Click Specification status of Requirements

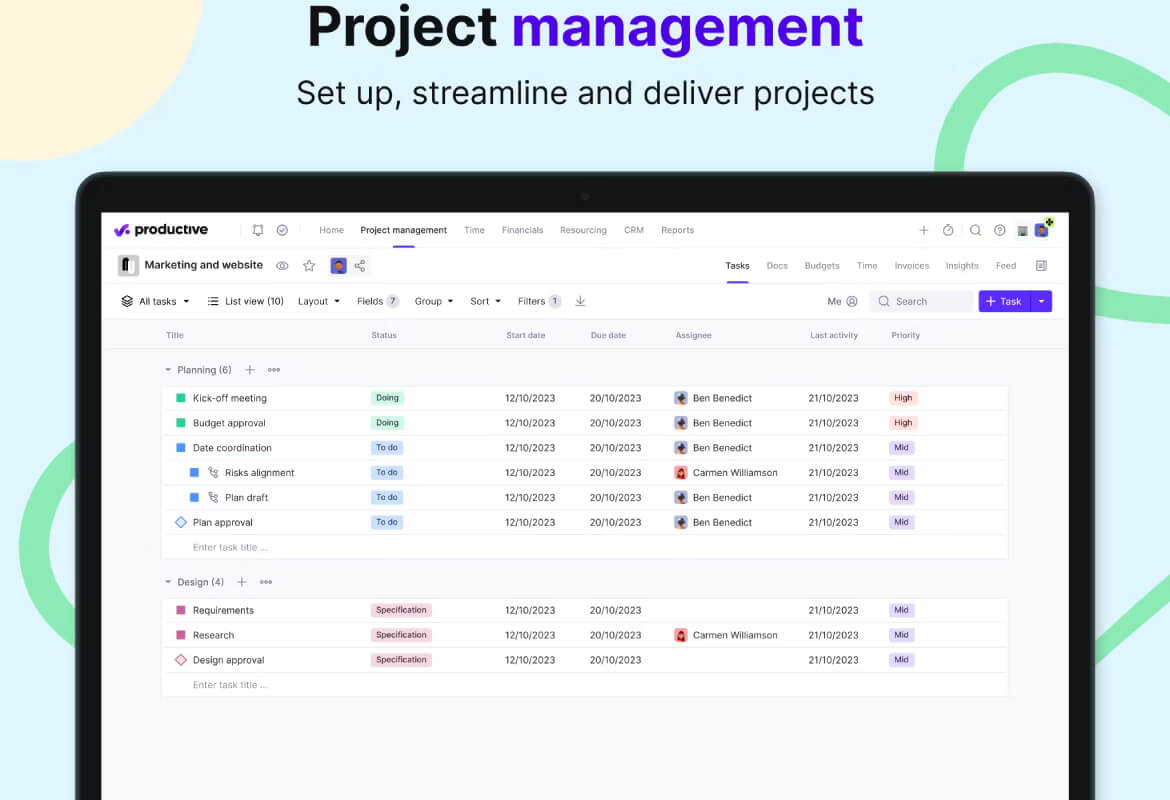401,610
